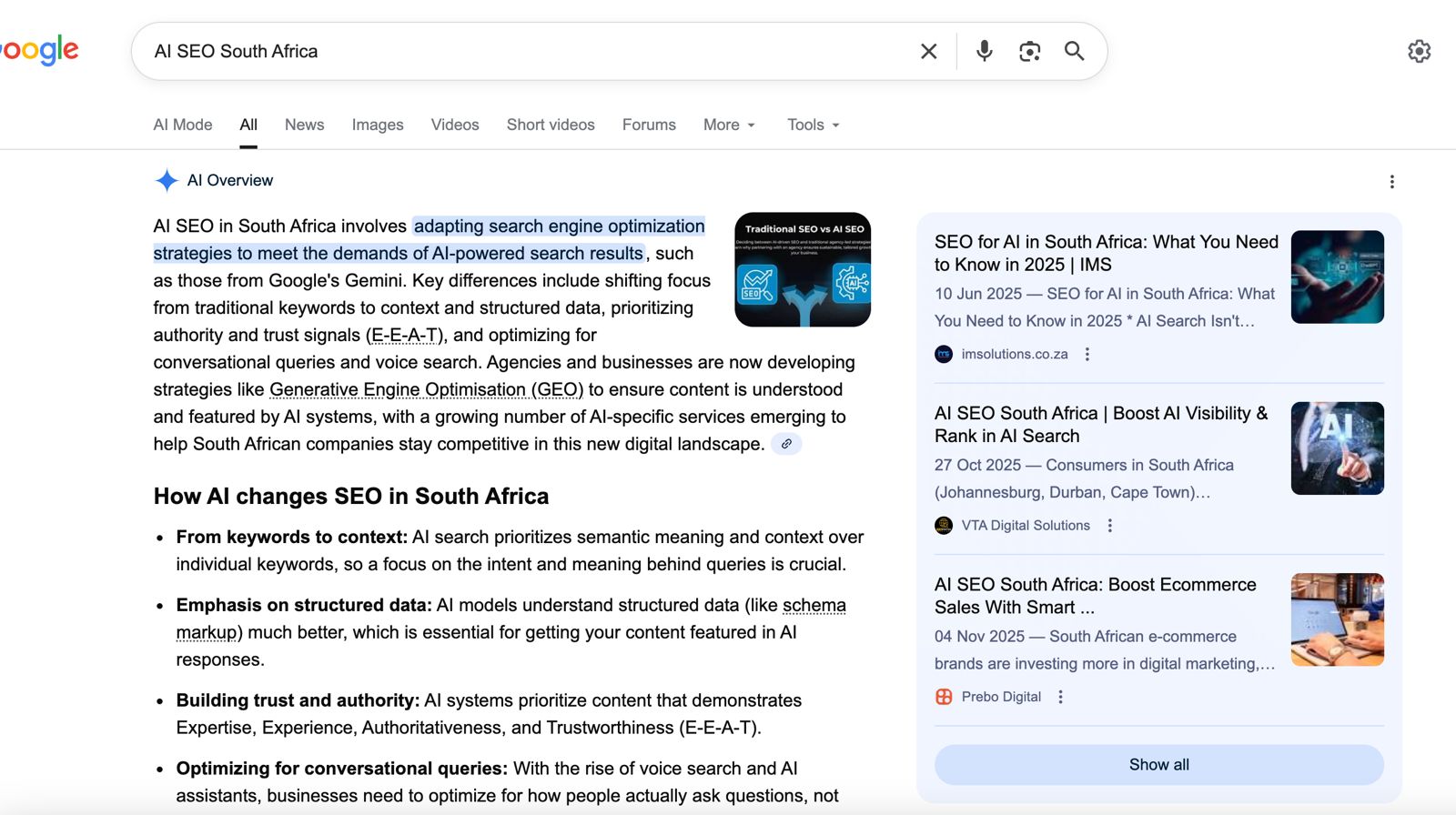Open more options for VTA Digital Solutions result
Image resolution: width=1456 pixels, height=815 pixels.
tap(1109, 525)
